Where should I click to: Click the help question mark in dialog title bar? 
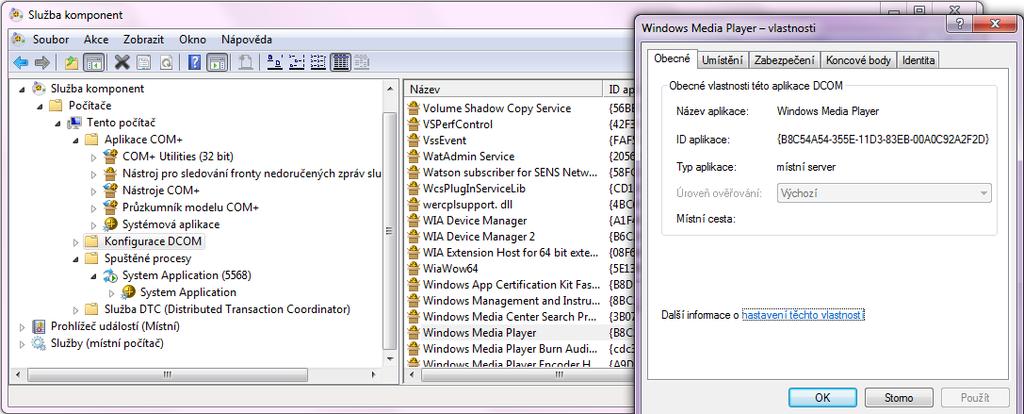click(959, 24)
